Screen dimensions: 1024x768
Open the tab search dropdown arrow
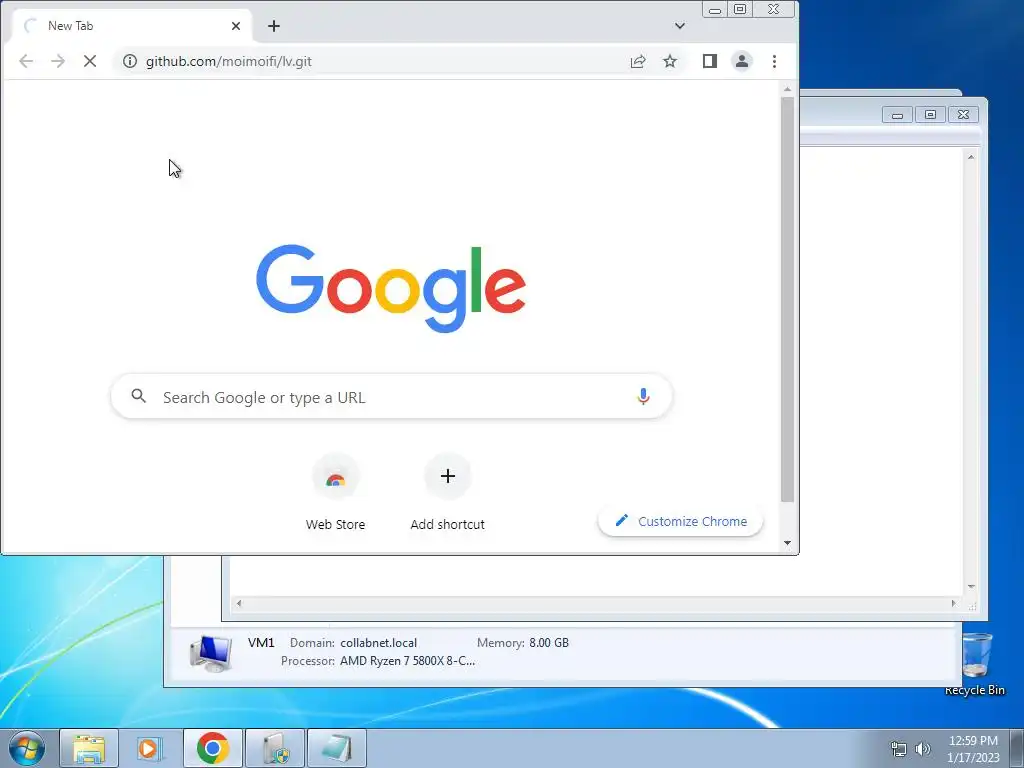pos(680,26)
